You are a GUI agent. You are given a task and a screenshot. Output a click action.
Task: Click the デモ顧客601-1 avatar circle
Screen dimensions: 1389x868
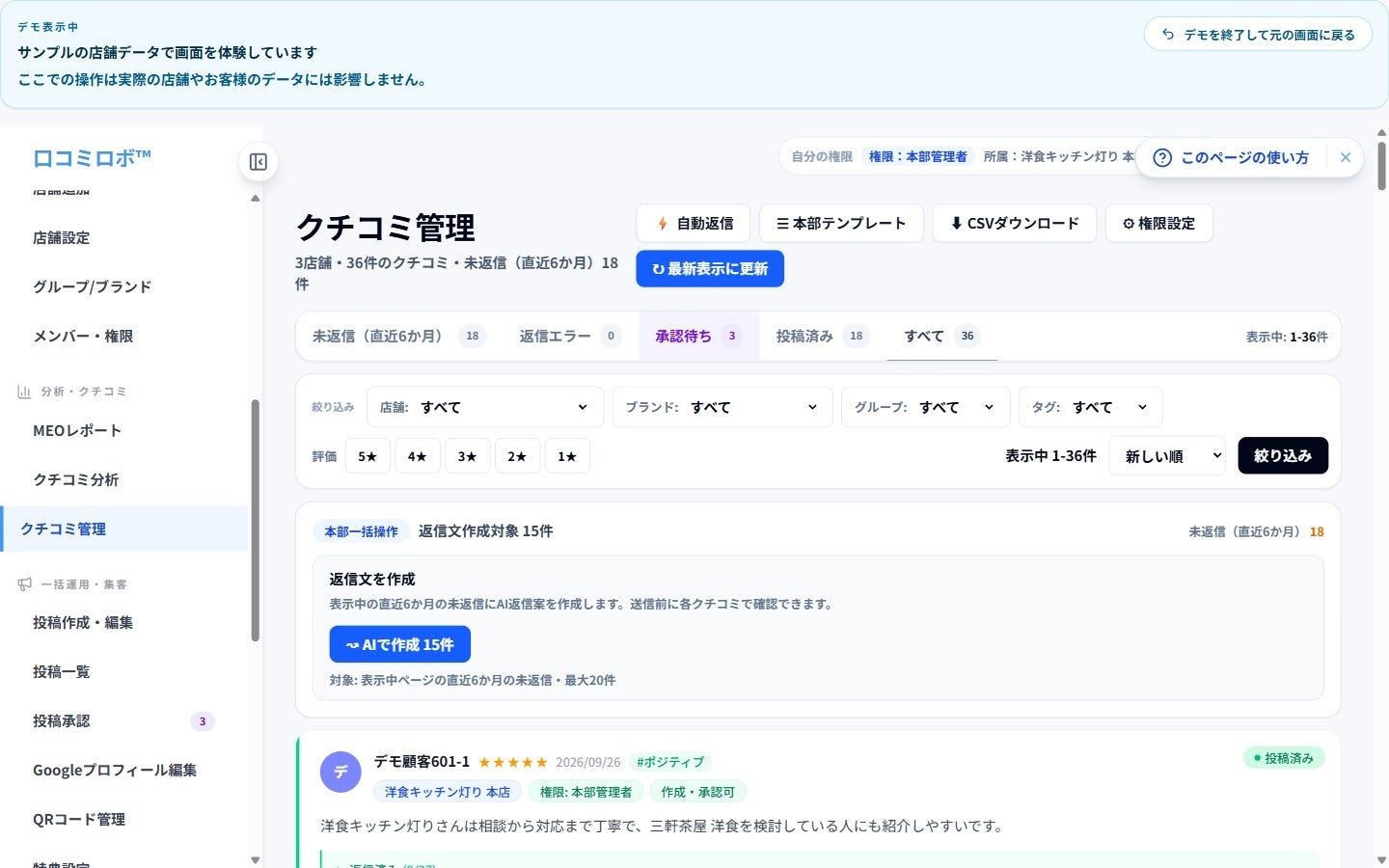click(x=340, y=772)
